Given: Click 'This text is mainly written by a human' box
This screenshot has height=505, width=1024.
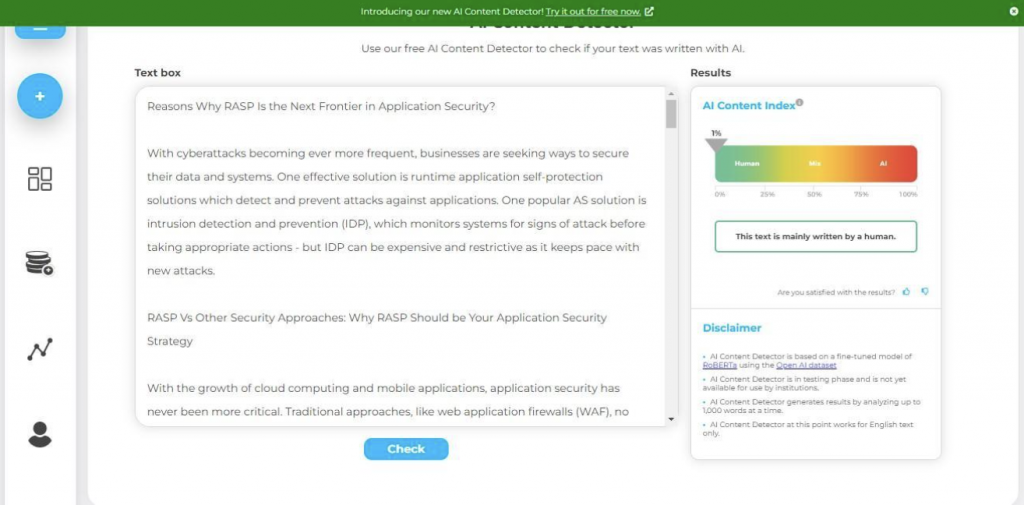Looking at the screenshot, I should [816, 236].
